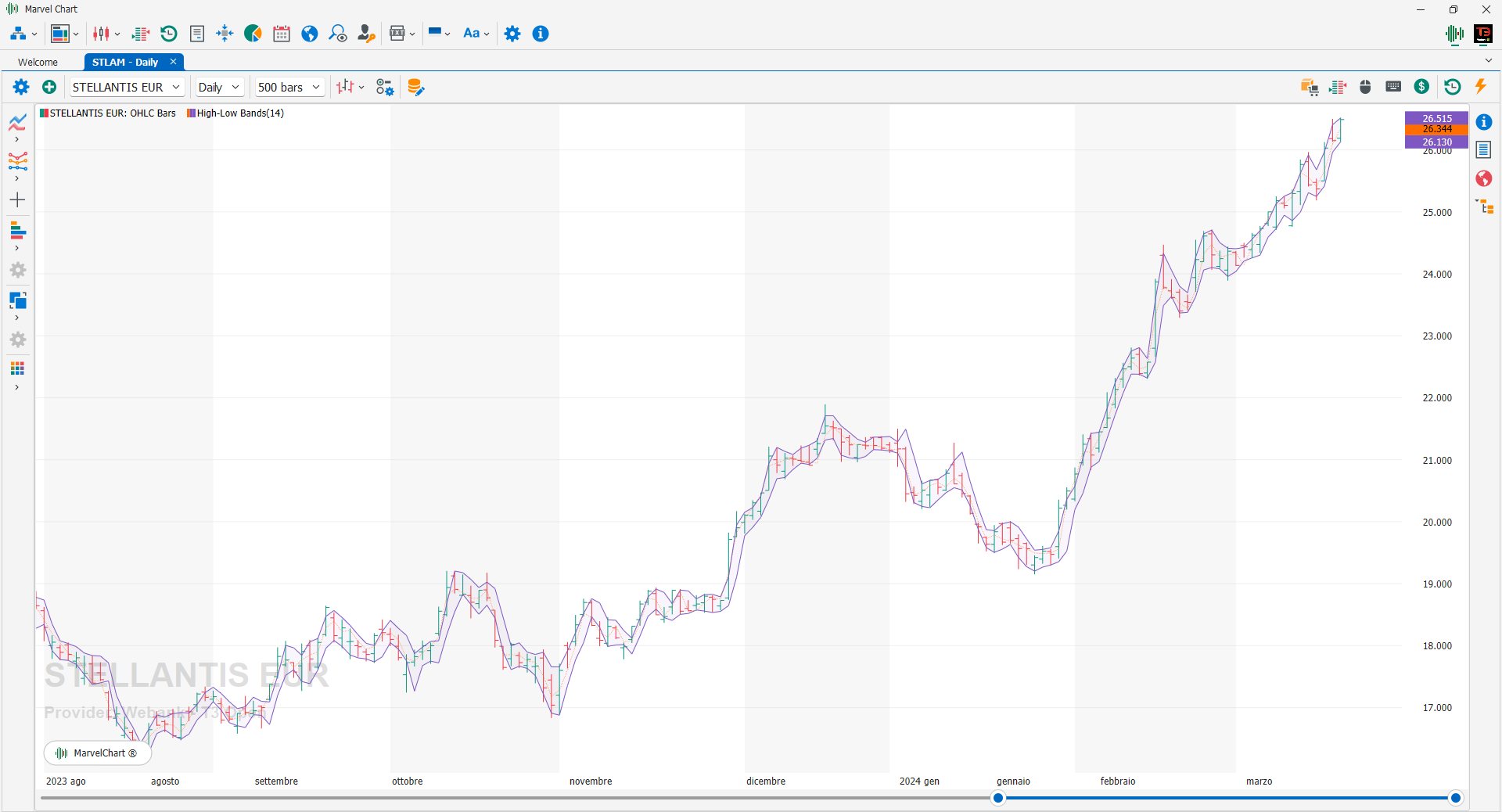
Task: Open the Daily timeframe dropdown
Action: click(x=219, y=88)
